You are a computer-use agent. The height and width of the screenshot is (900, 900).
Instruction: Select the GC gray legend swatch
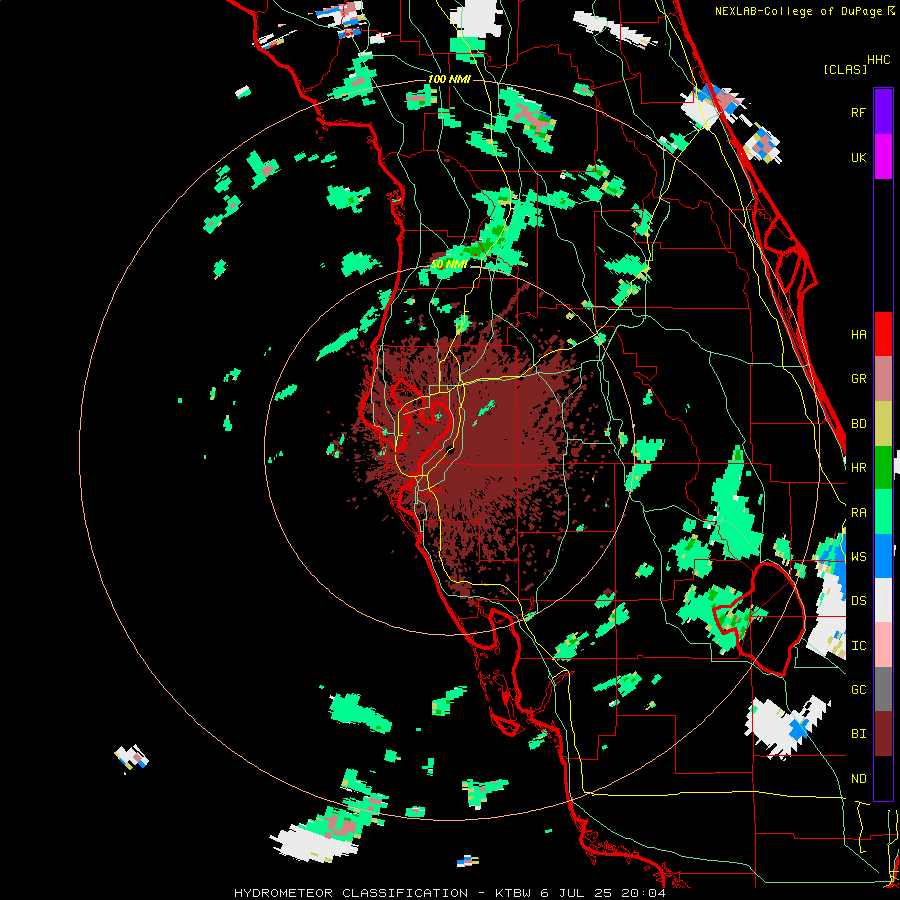coord(883,689)
